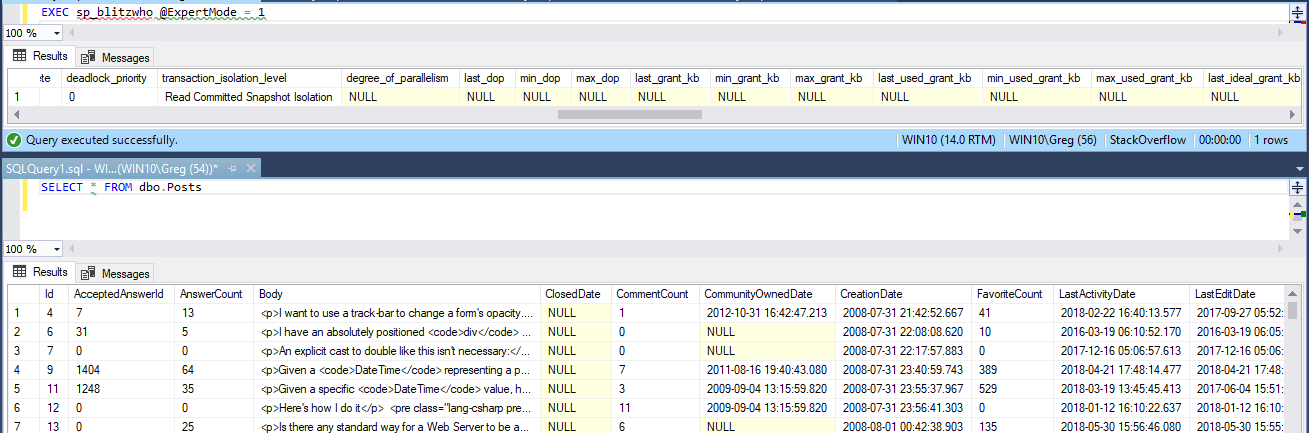Image resolution: width=1309 pixels, height=433 pixels.
Task: Select the last_dop column header
Action: (488, 78)
